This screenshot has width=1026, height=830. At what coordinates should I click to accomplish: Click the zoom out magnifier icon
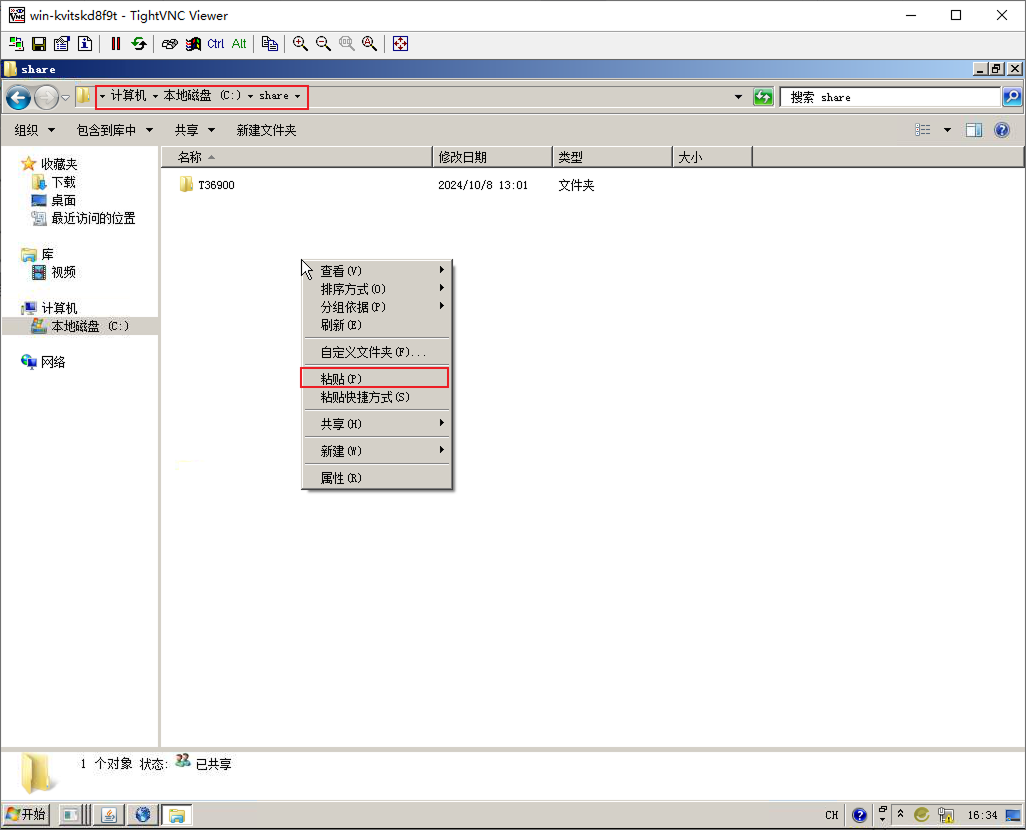[x=323, y=44]
